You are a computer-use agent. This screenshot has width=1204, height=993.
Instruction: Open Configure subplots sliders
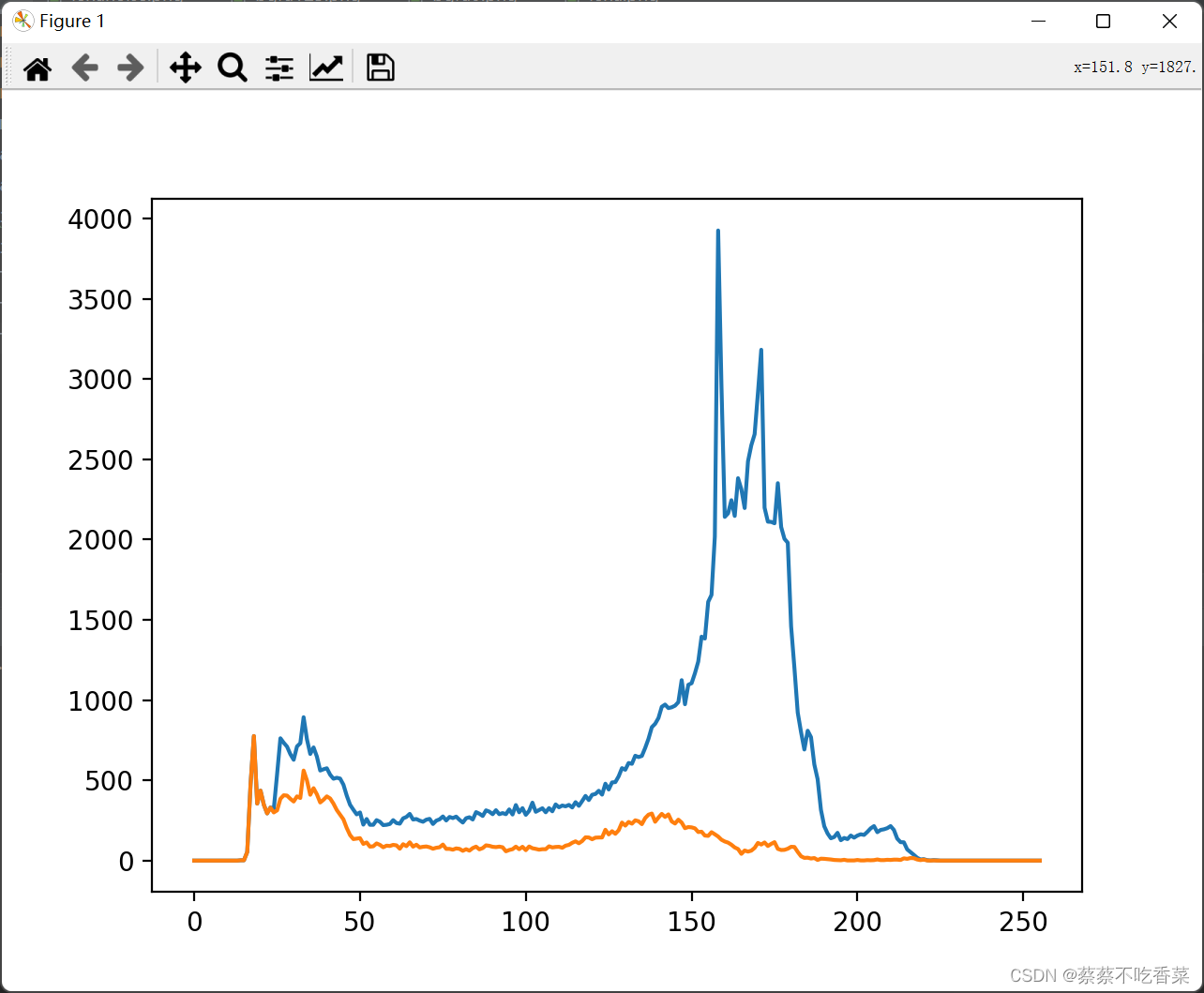click(x=279, y=68)
